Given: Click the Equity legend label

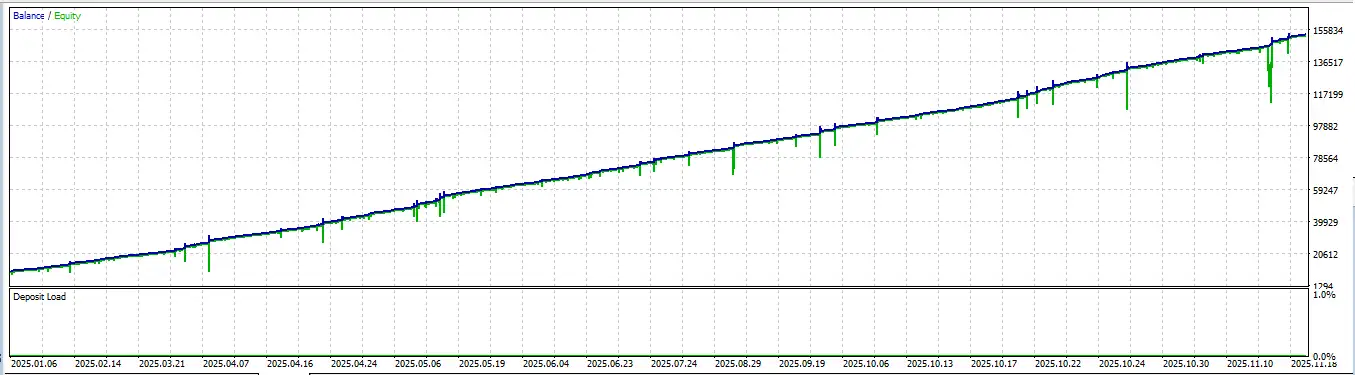Looking at the screenshot, I should 67,16.
